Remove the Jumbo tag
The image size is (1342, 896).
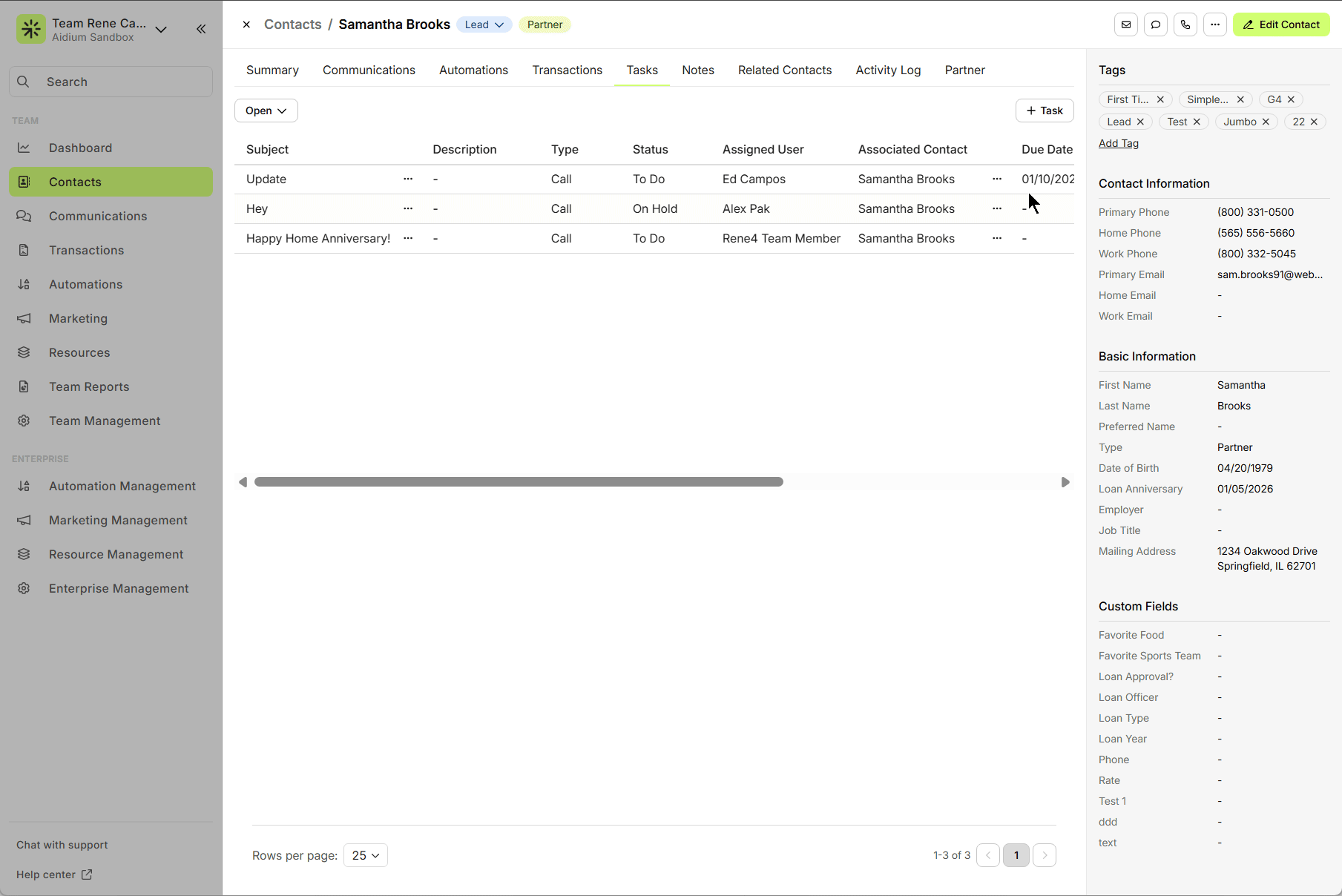[x=1266, y=122]
